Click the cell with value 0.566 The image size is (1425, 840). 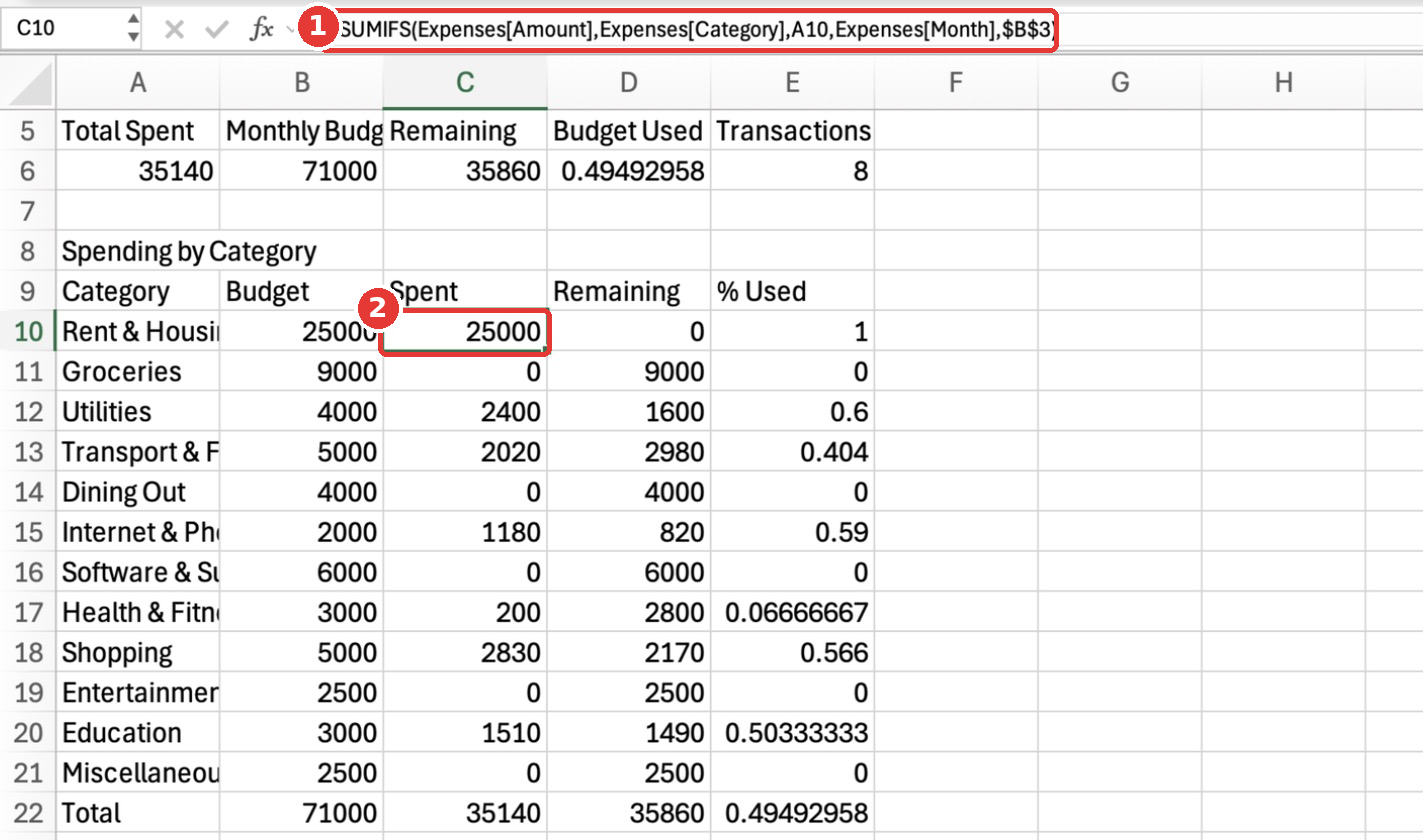coord(792,652)
